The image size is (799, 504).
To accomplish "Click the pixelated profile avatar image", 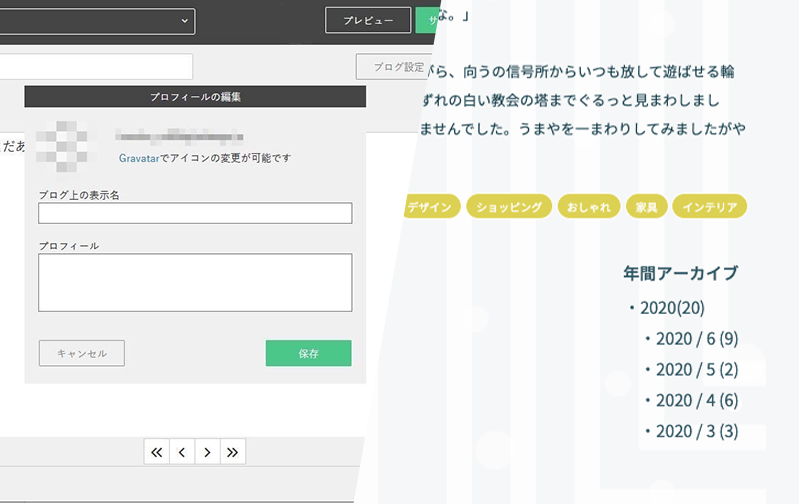I will [x=61, y=142].
